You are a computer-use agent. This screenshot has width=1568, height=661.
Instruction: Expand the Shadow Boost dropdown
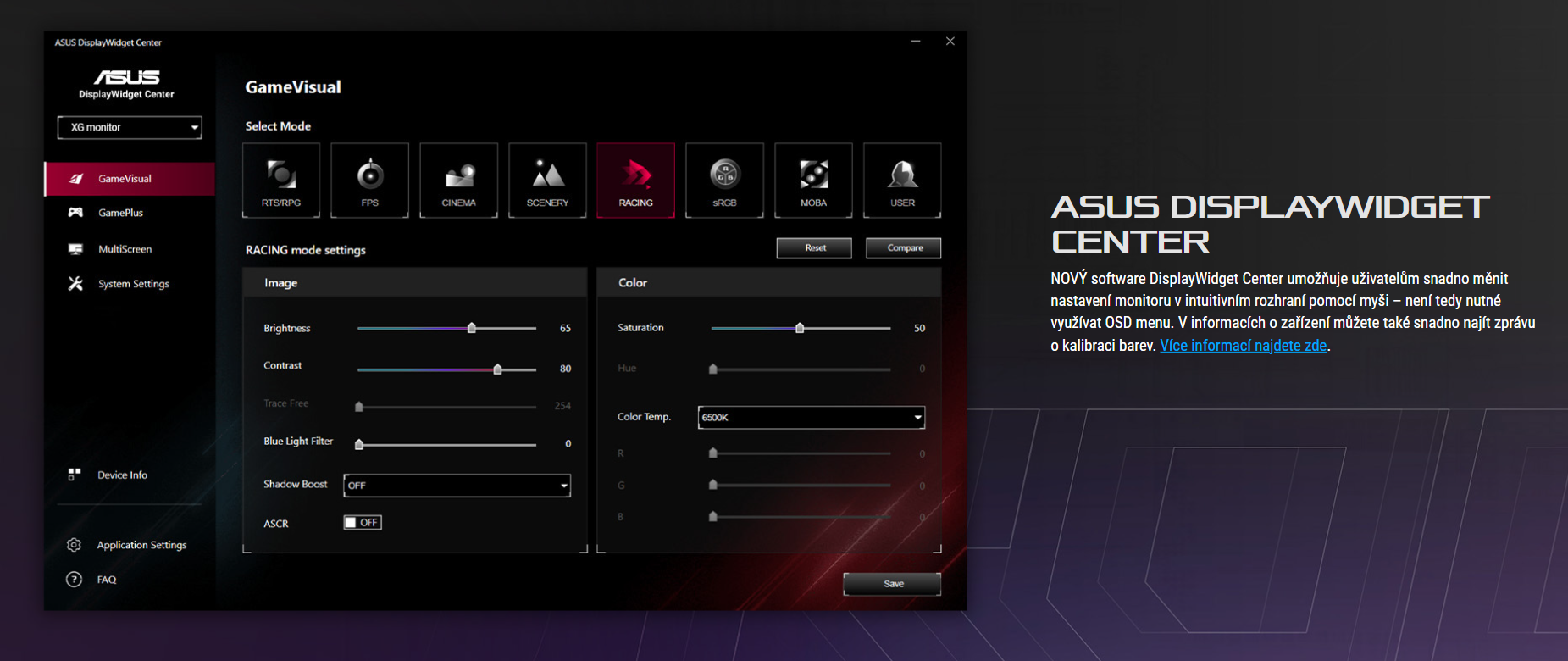pos(457,486)
